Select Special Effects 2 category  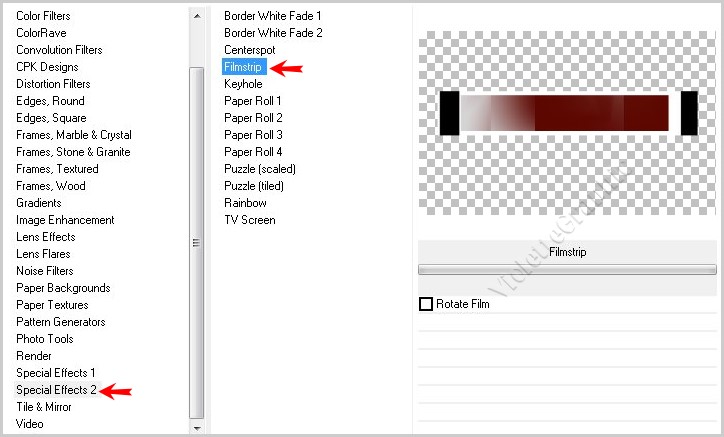coord(56,390)
